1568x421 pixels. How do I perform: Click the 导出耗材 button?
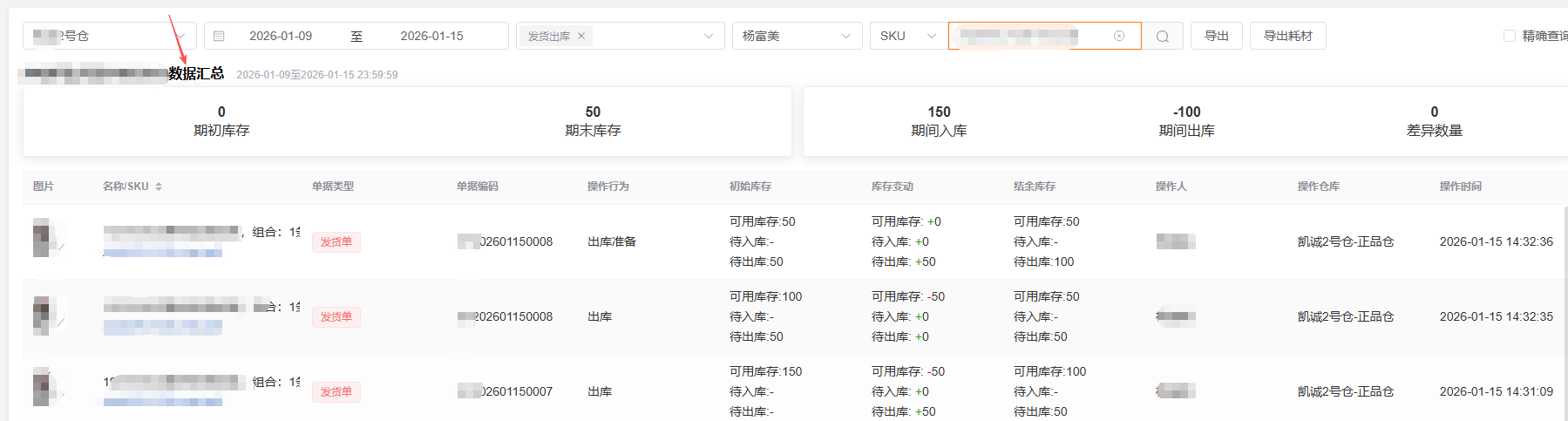(x=1287, y=36)
